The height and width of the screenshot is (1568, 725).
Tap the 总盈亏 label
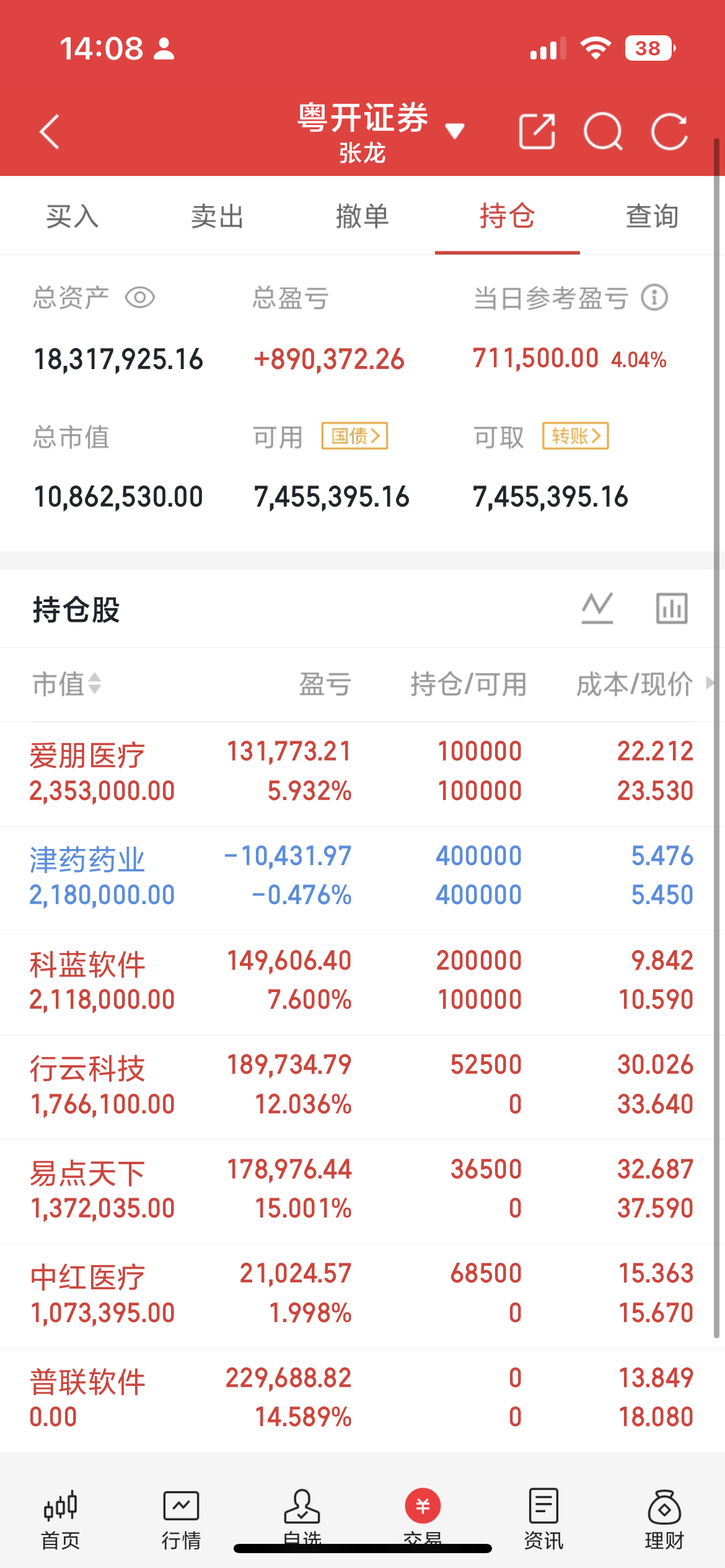pyautogui.click(x=290, y=298)
